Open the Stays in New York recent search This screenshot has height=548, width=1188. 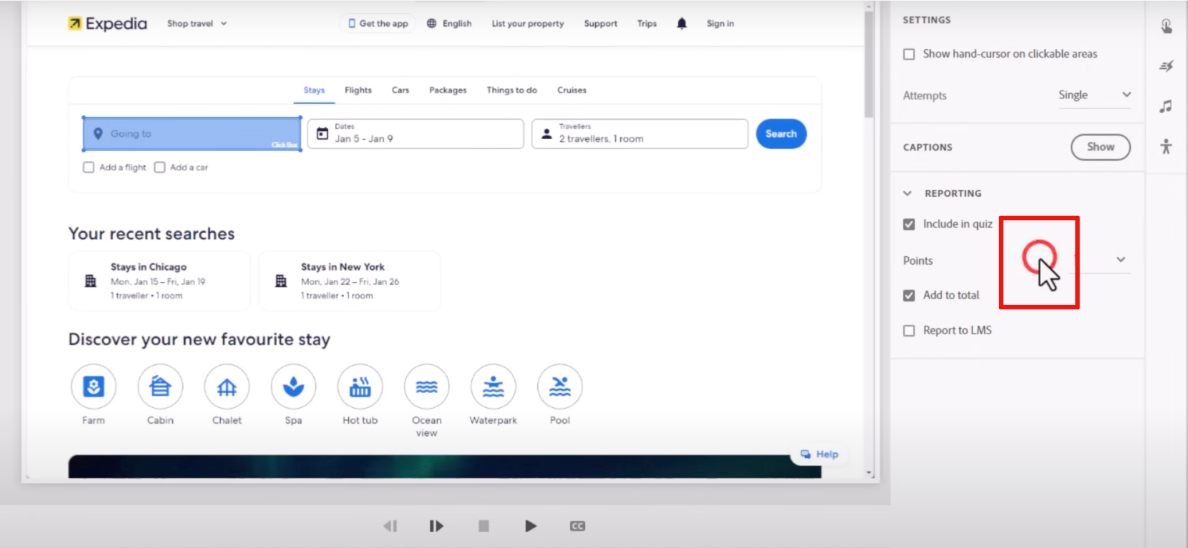pos(349,281)
